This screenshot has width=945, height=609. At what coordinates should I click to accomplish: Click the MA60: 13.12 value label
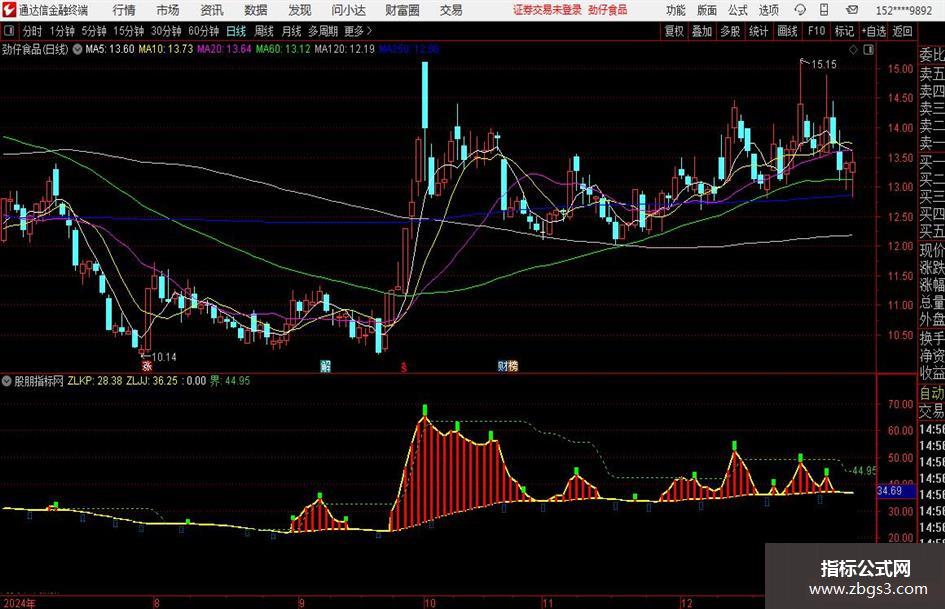click(x=283, y=49)
